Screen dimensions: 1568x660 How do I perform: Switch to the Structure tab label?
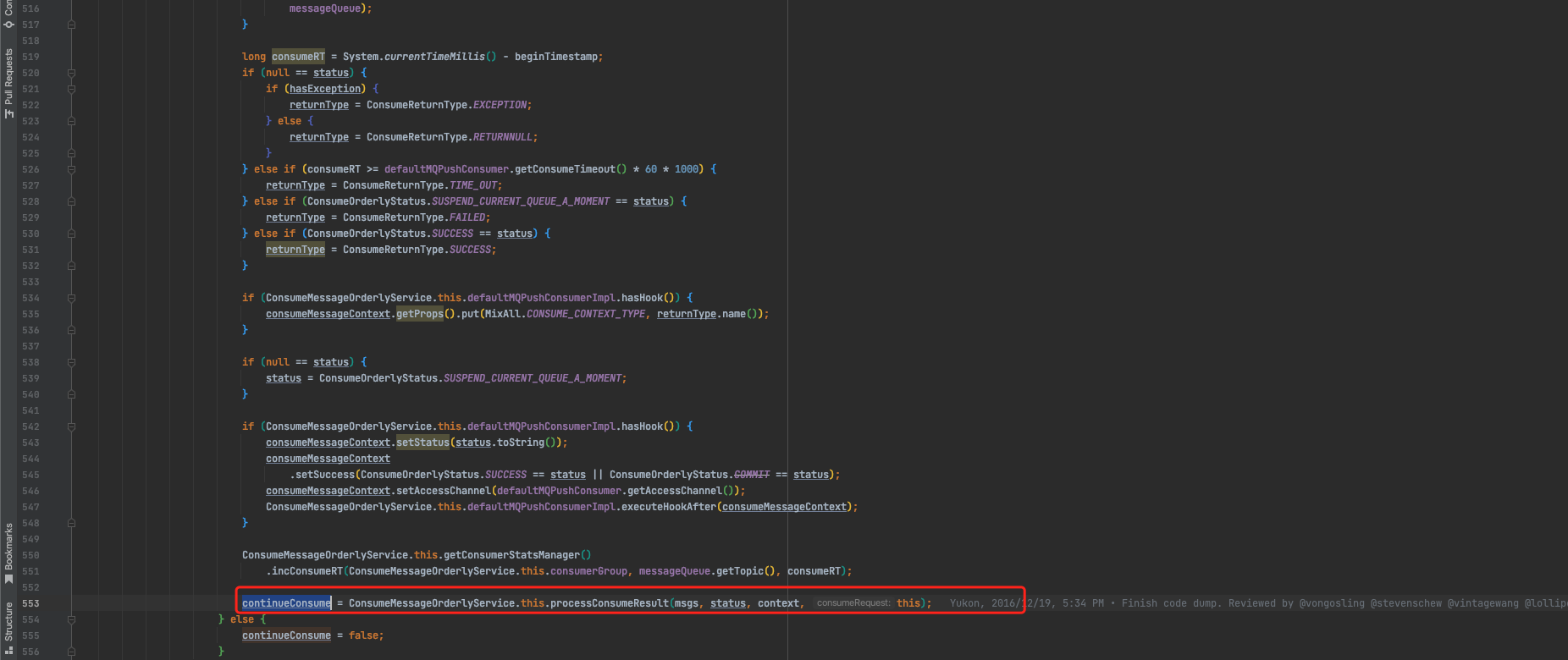(x=8, y=622)
